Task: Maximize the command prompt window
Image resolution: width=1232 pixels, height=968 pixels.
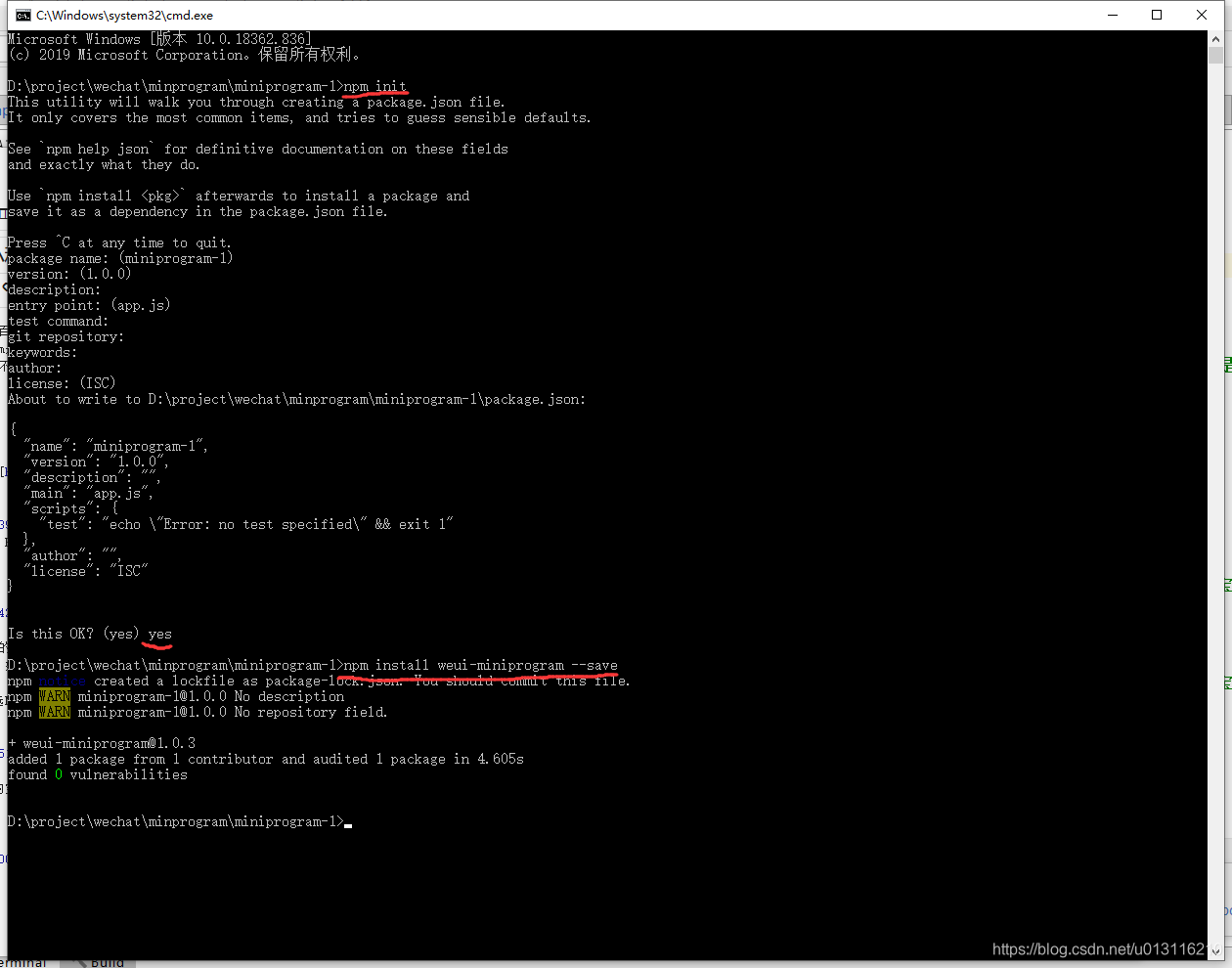Action: pyautogui.click(x=1157, y=15)
